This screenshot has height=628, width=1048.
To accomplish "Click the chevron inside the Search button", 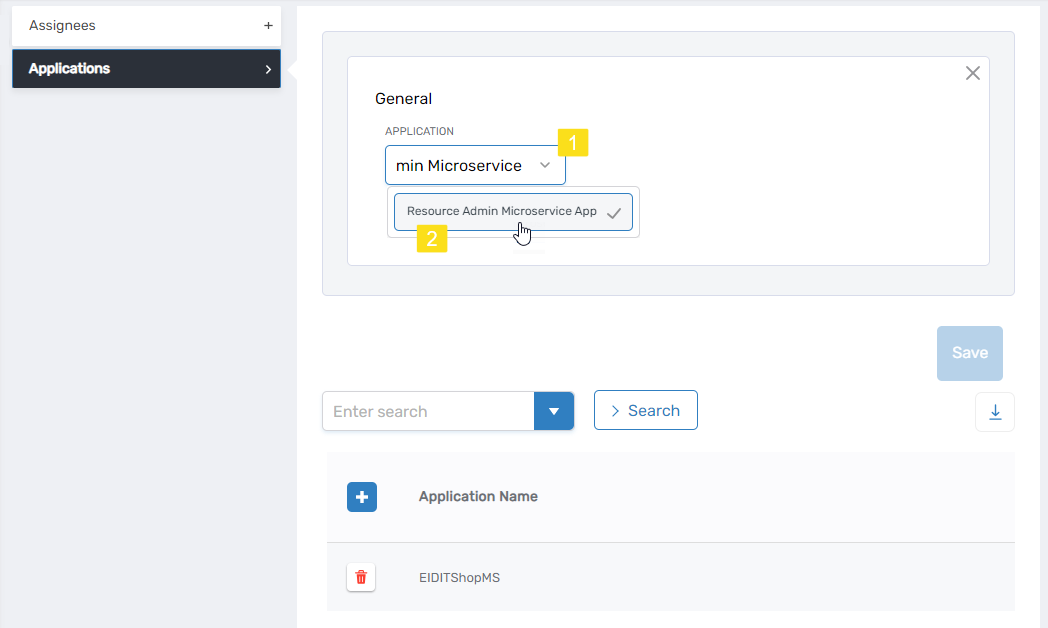I will [614, 410].
